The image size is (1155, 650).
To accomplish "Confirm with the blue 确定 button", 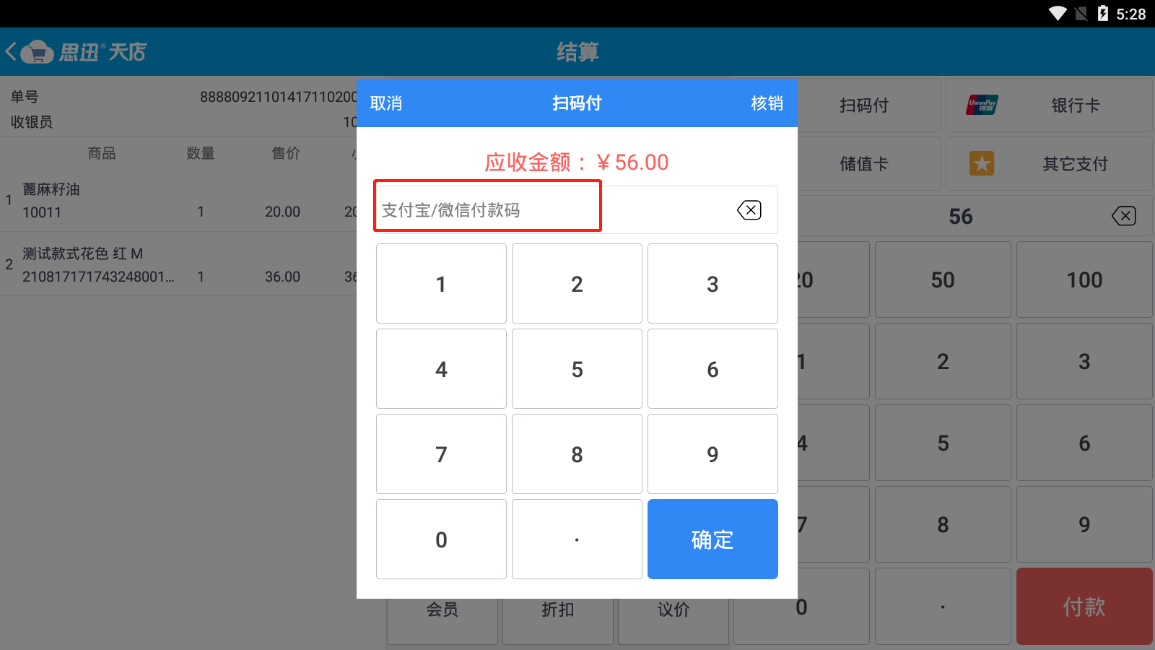I will point(712,539).
